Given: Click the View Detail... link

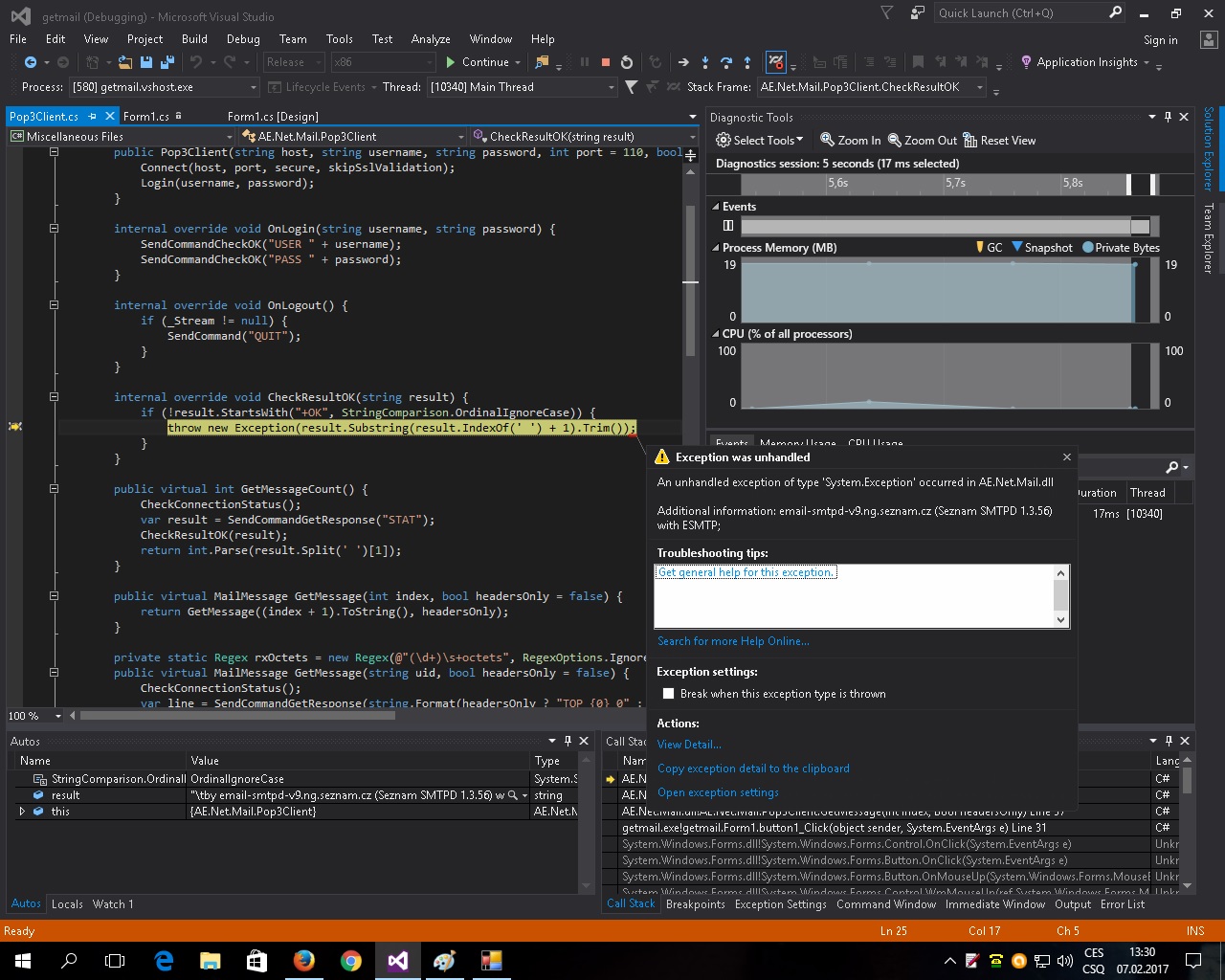Looking at the screenshot, I should [689, 745].
